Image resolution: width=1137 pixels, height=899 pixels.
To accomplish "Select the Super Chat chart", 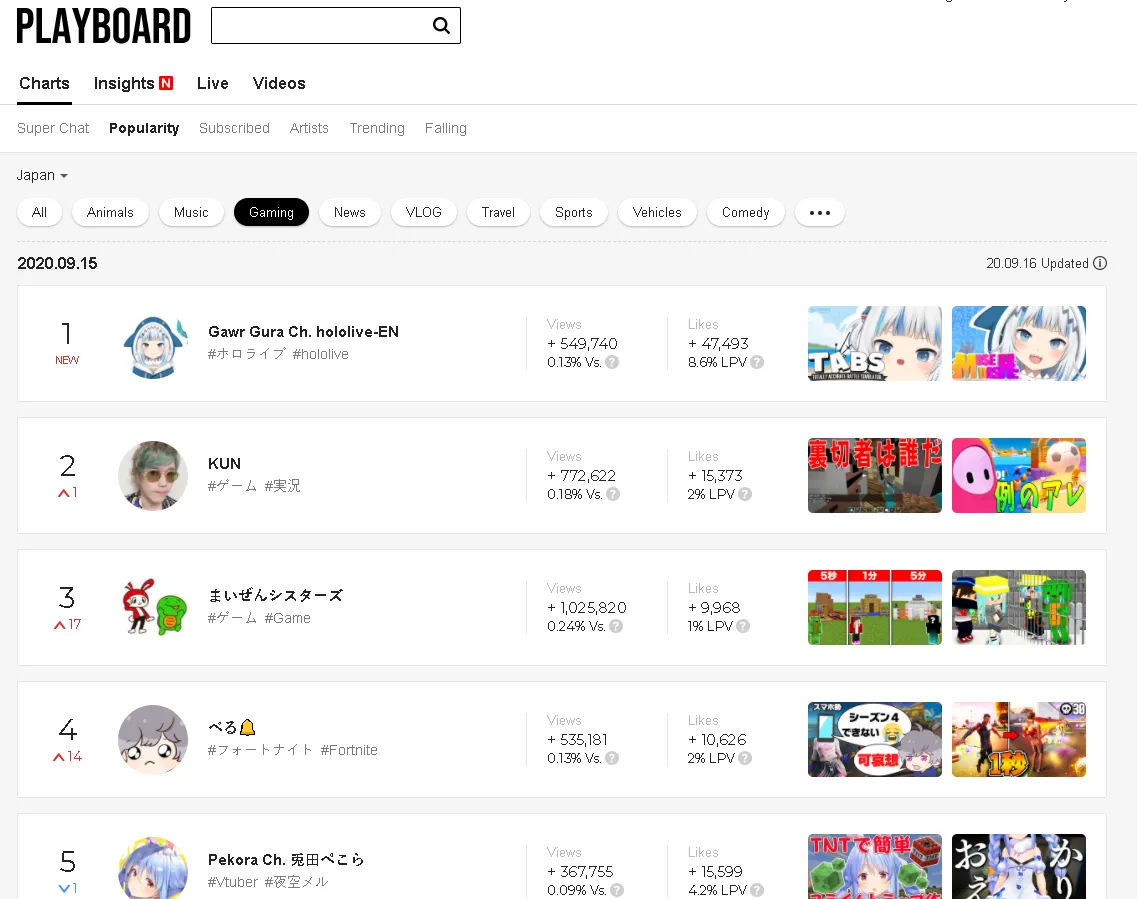I will tap(53, 128).
